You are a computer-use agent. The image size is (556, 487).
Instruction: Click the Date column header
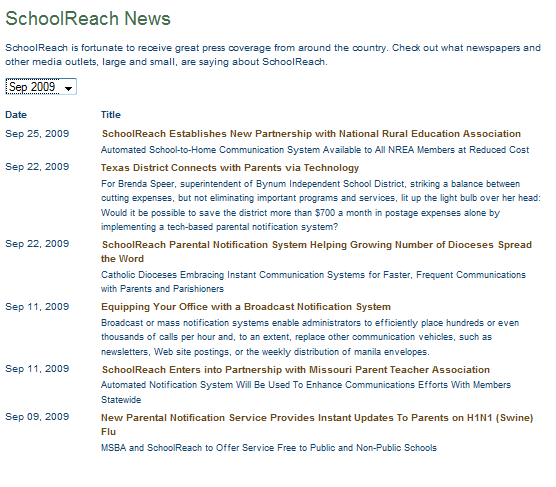[16, 115]
